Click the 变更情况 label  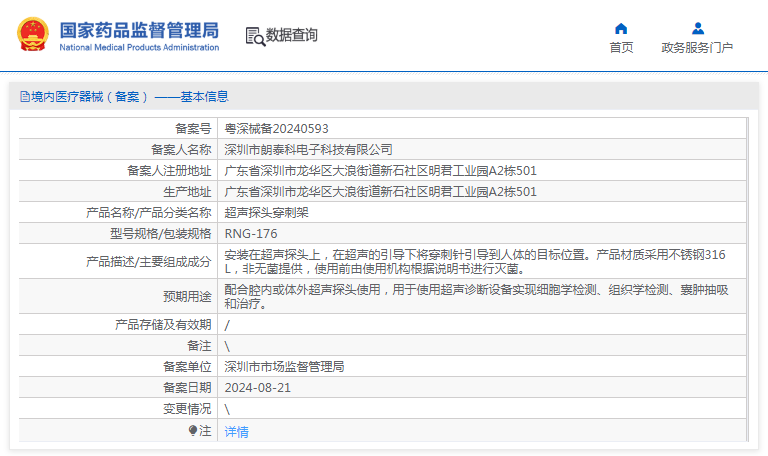pyautogui.click(x=187, y=408)
